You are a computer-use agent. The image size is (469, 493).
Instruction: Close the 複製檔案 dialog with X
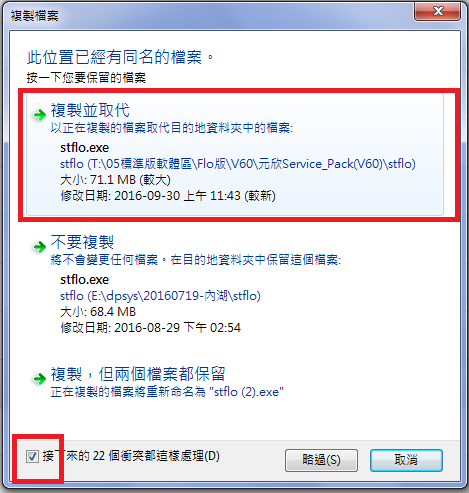pyautogui.click(x=438, y=11)
